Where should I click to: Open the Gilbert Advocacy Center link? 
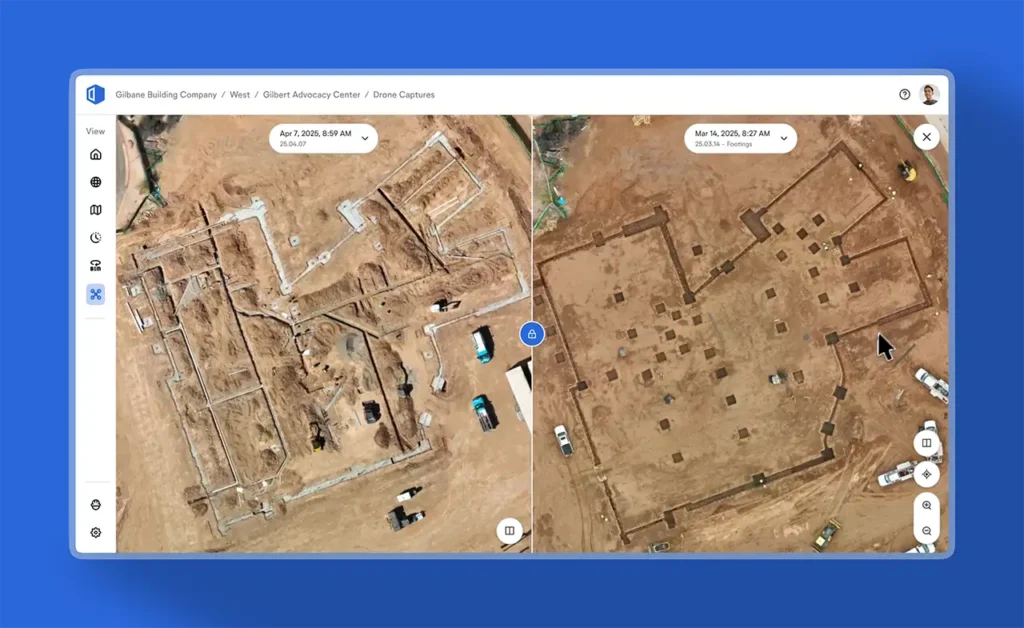click(x=310, y=94)
